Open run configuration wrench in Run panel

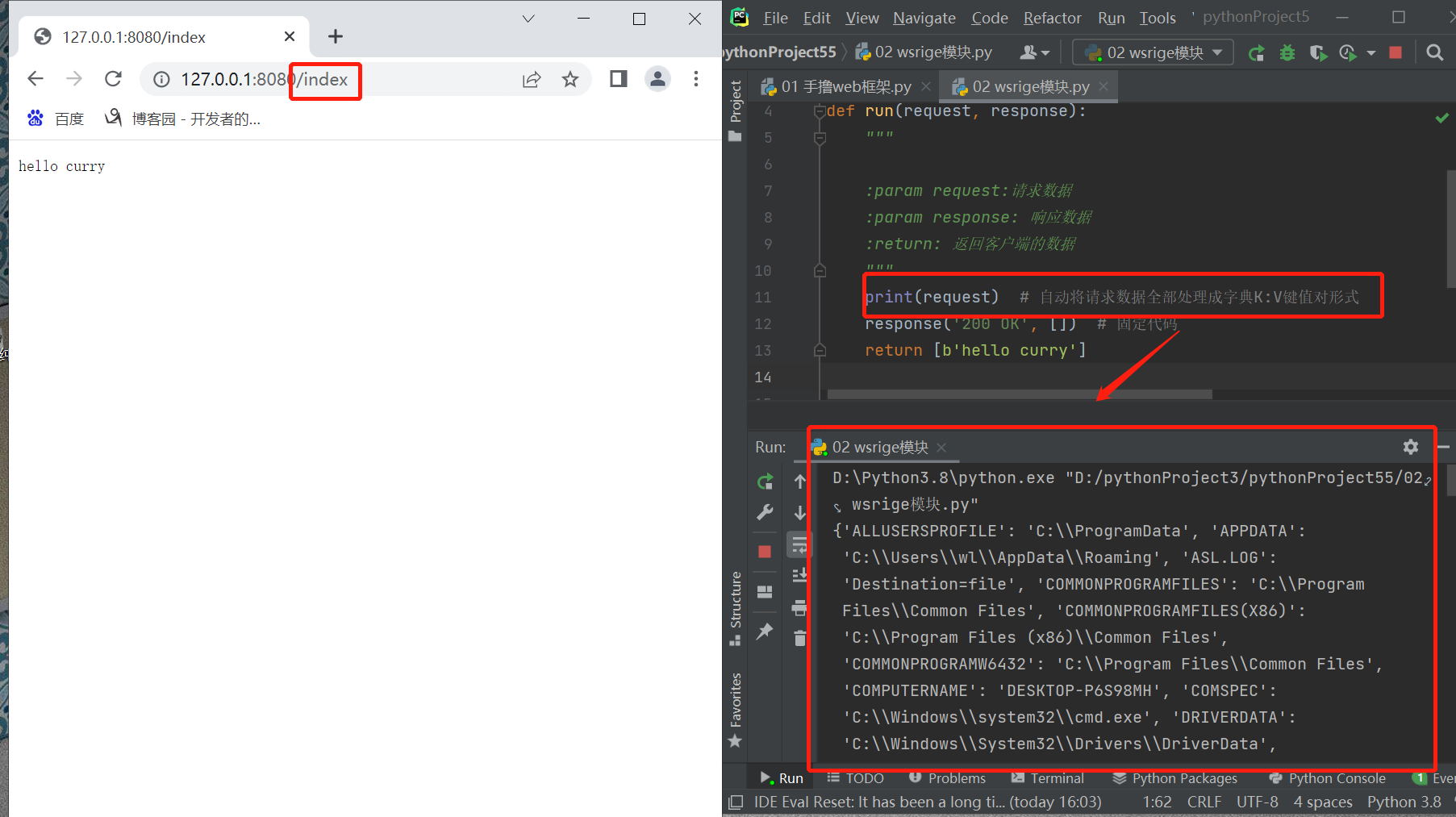point(765,512)
